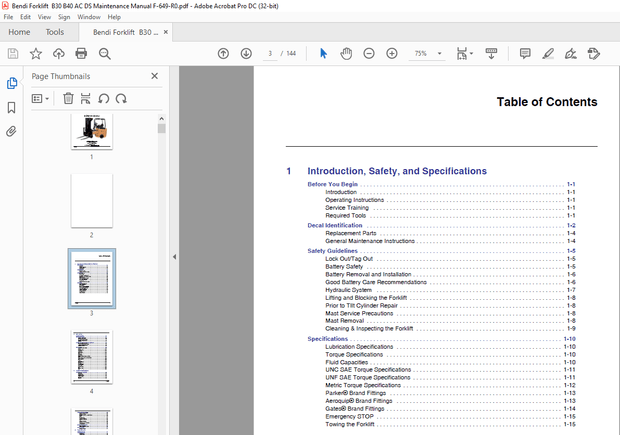Collapse the navigation pane with side arrow
This screenshot has height=435, width=620.
click(x=174, y=257)
